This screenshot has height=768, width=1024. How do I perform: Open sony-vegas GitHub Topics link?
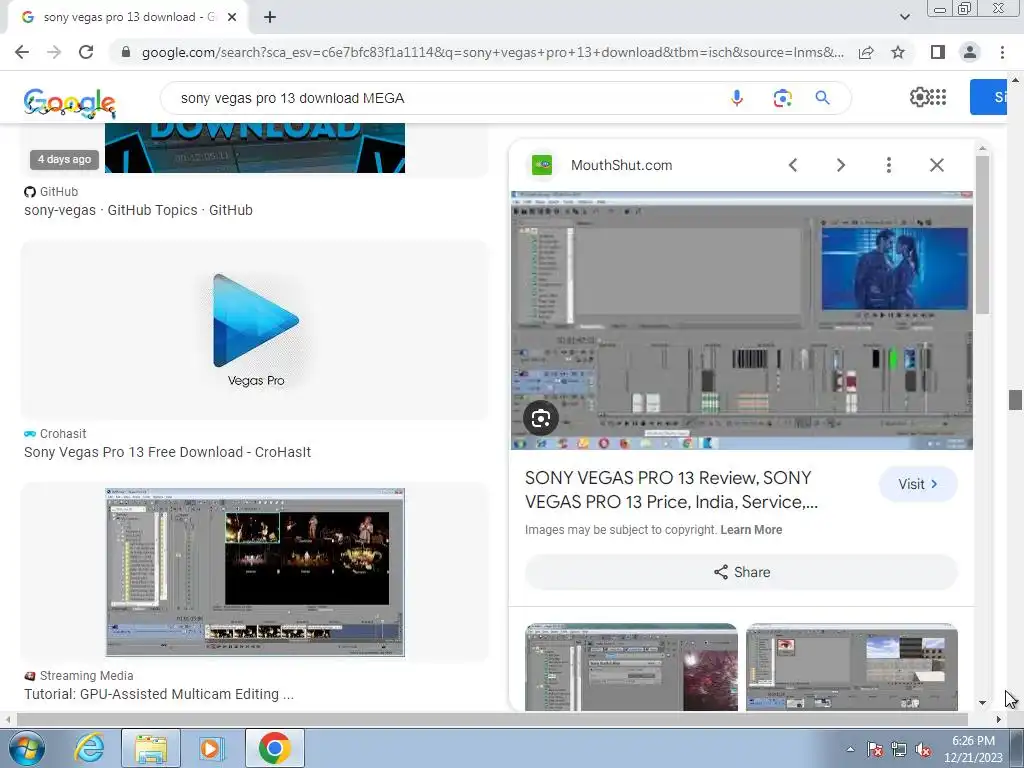[x=138, y=210]
